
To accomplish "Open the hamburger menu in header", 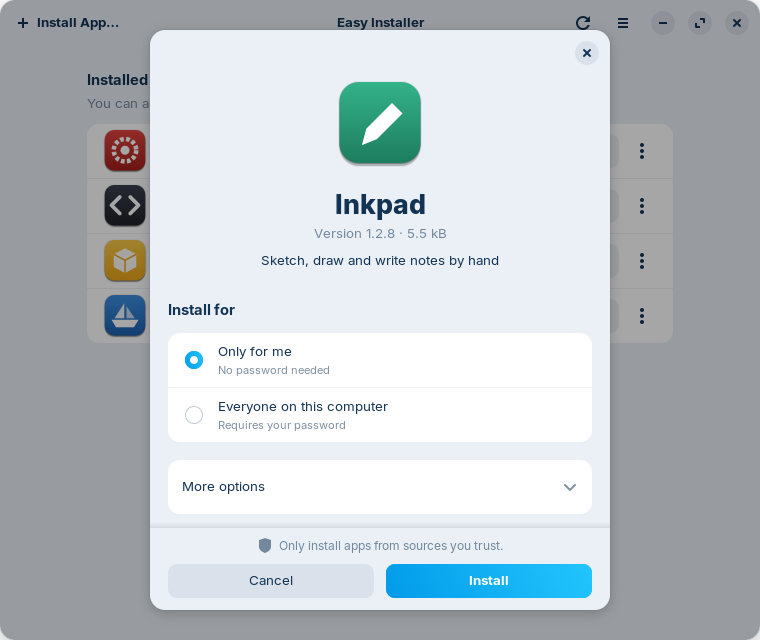I will (x=623, y=23).
